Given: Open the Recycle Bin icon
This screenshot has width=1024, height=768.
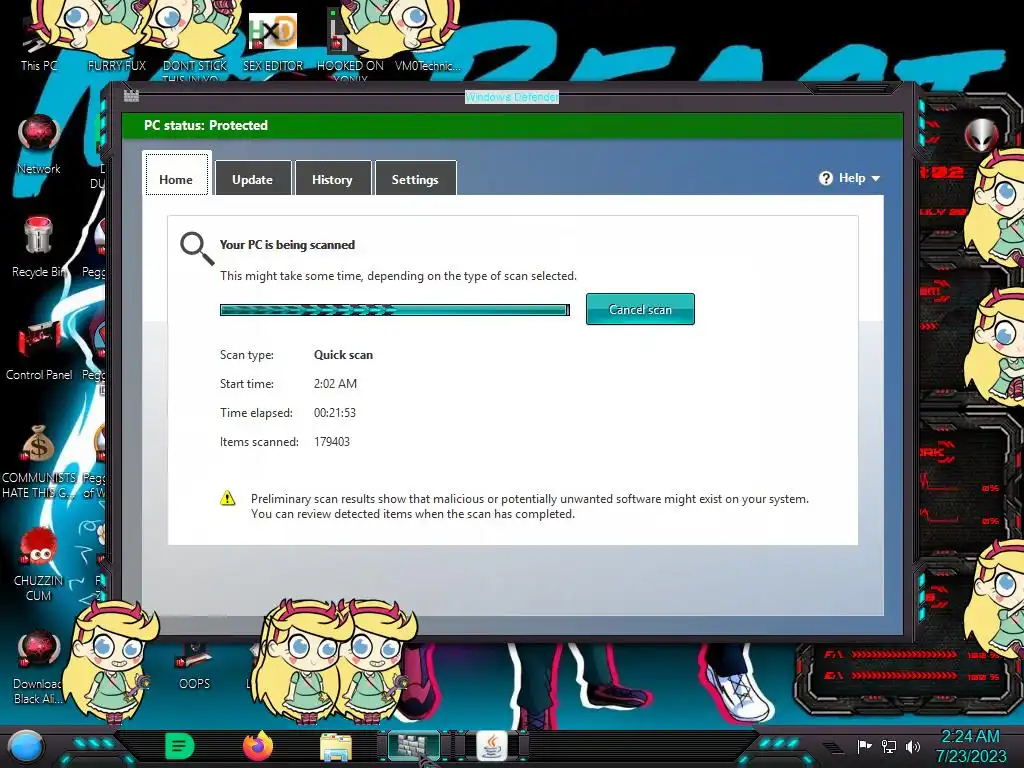Looking at the screenshot, I should pos(37,247).
